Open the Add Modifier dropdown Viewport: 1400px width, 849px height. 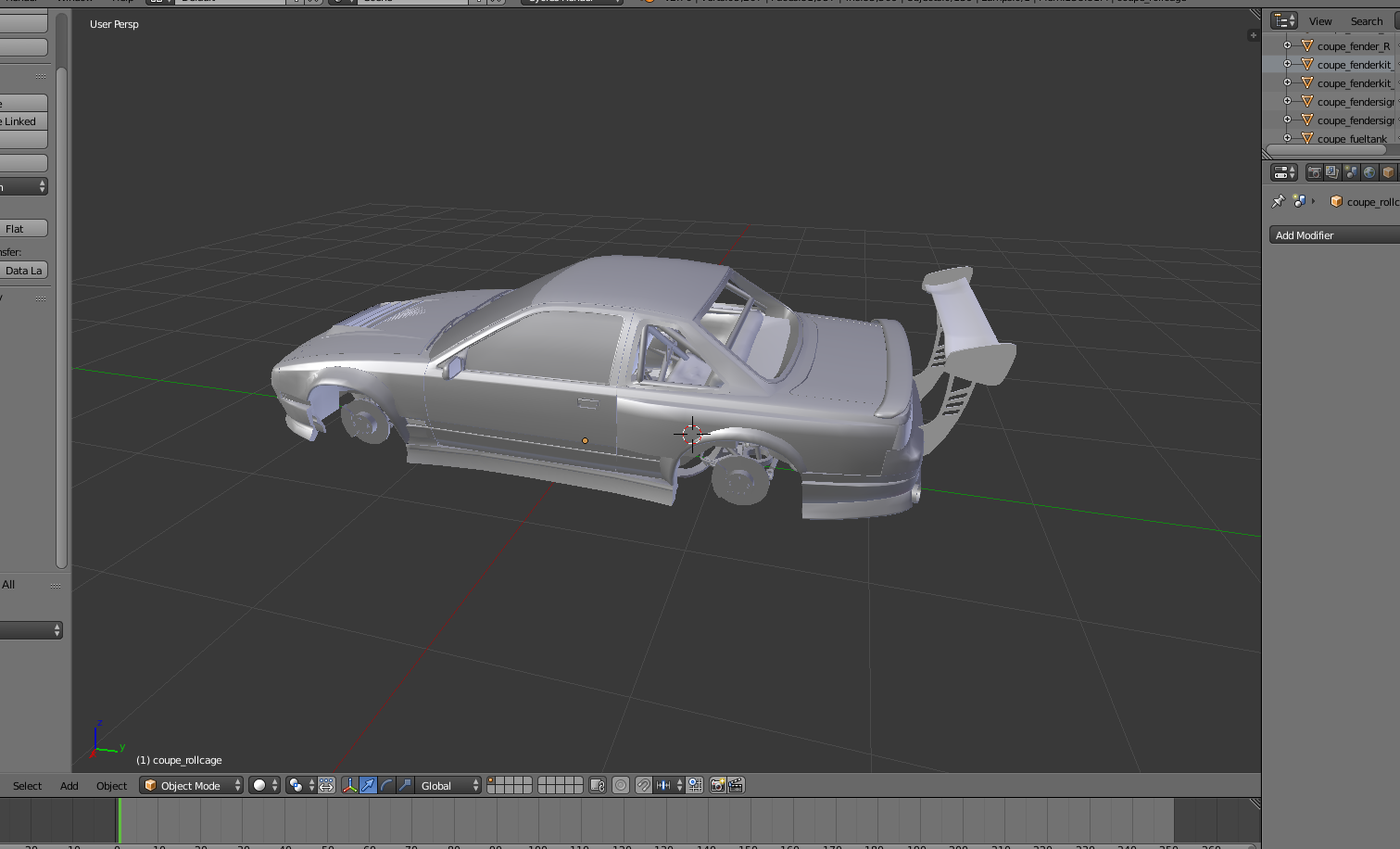[1334, 235]
